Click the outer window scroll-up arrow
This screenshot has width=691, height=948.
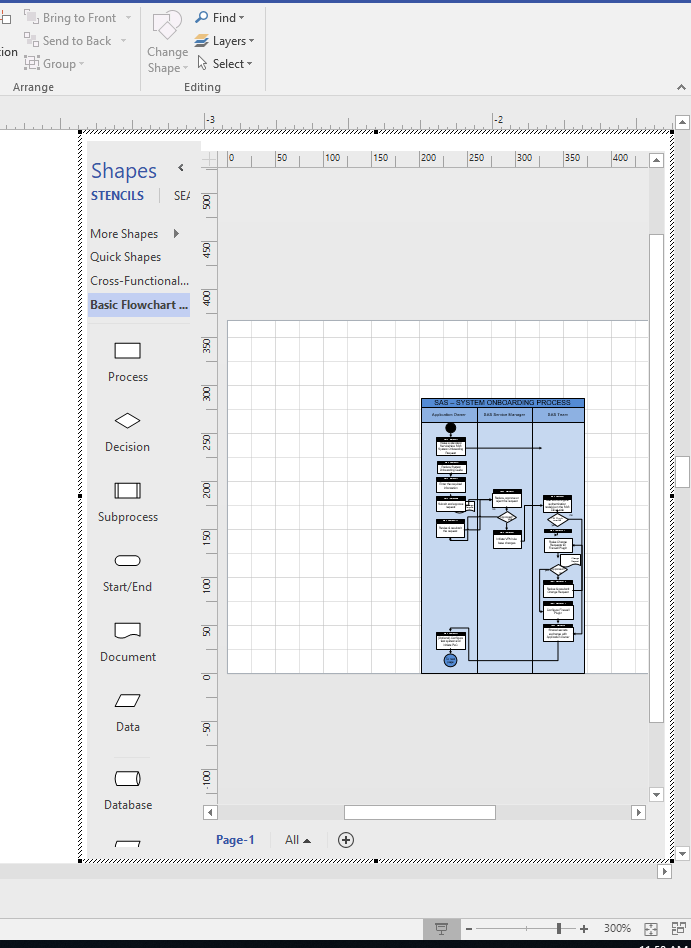tap(683, 123)
